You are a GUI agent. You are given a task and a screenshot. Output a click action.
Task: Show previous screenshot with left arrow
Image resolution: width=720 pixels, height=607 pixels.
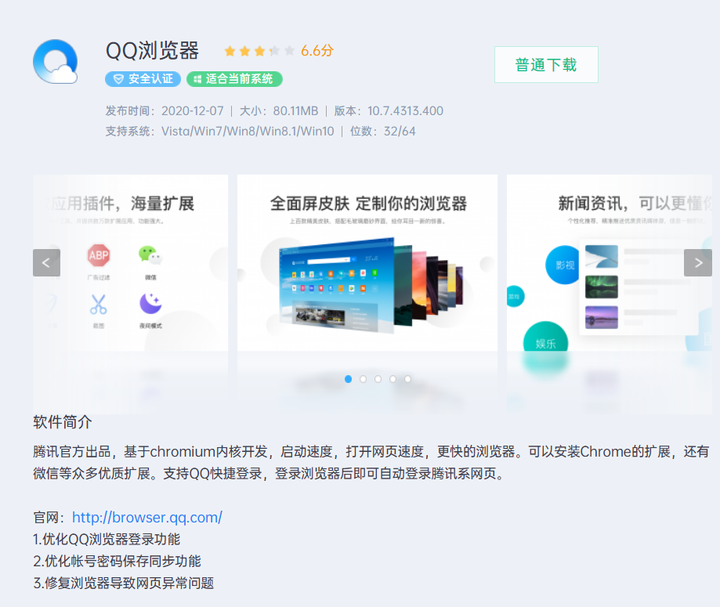46,263
